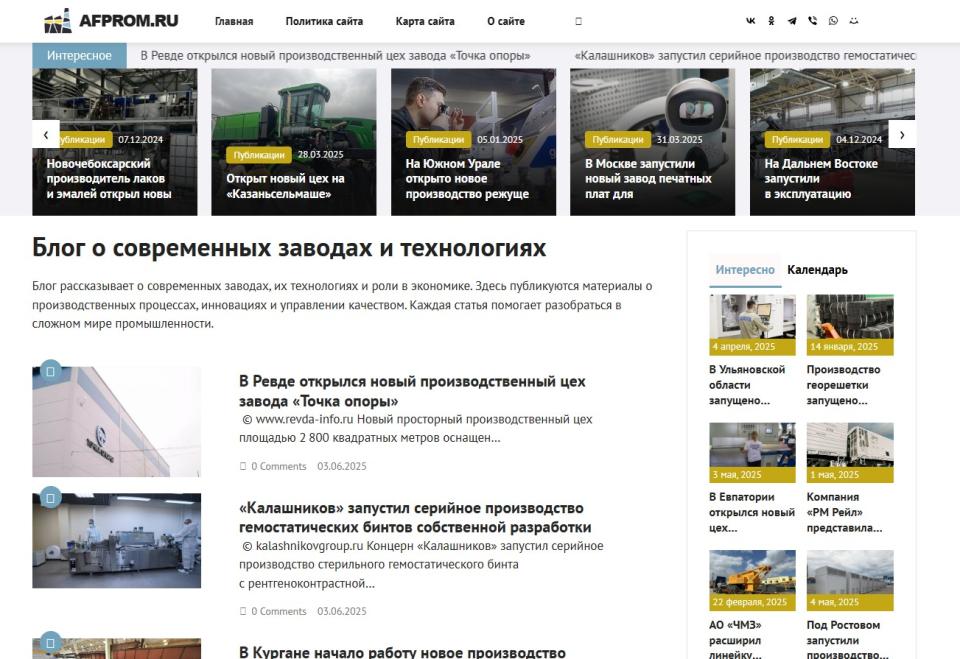Go back a slide using the left arrow

(46, 132)
